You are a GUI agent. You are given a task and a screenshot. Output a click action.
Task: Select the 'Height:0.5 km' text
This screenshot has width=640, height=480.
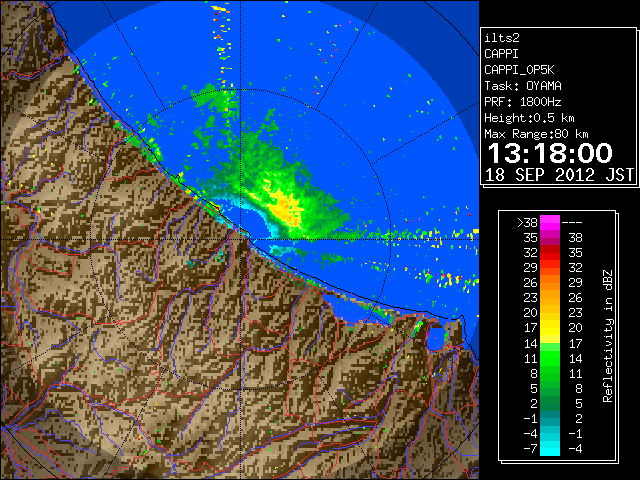[x=529, y=118]
